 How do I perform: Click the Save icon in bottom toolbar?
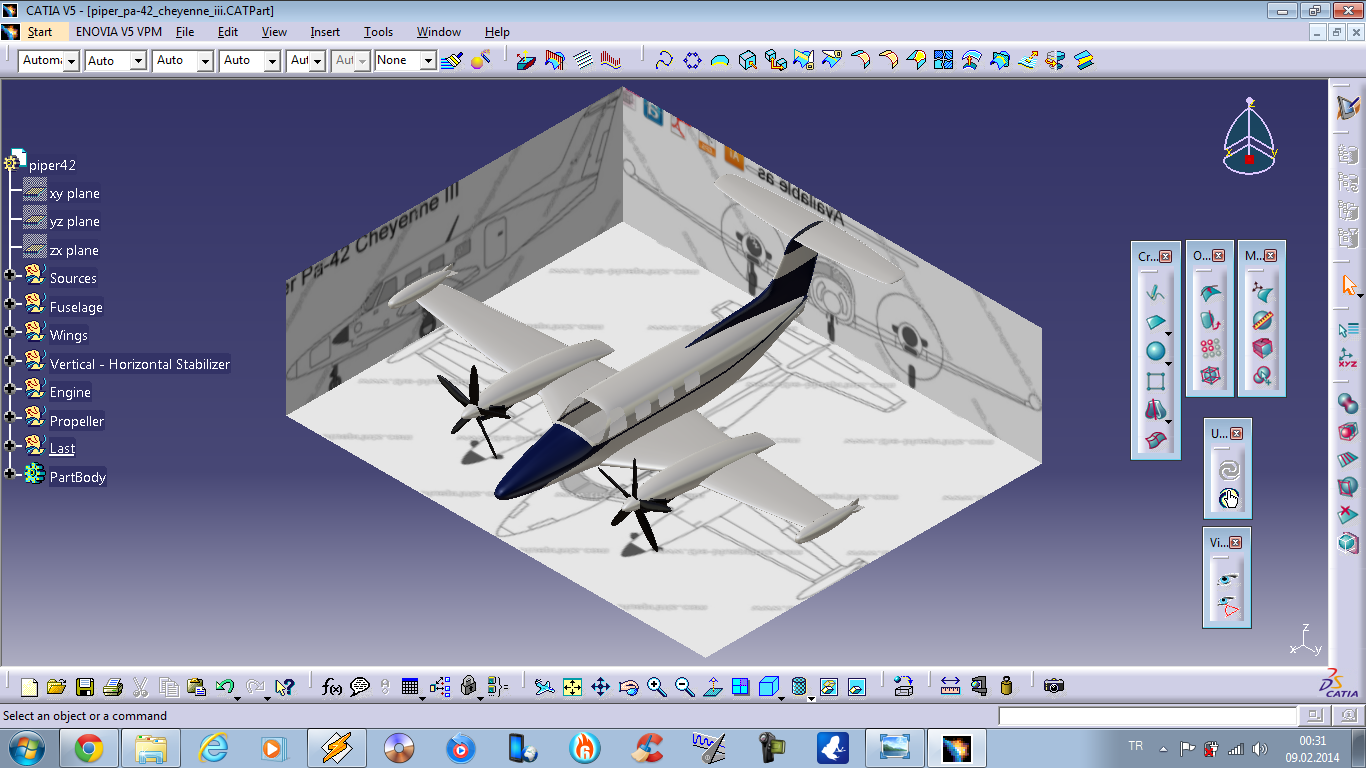[x=85, y=687]
